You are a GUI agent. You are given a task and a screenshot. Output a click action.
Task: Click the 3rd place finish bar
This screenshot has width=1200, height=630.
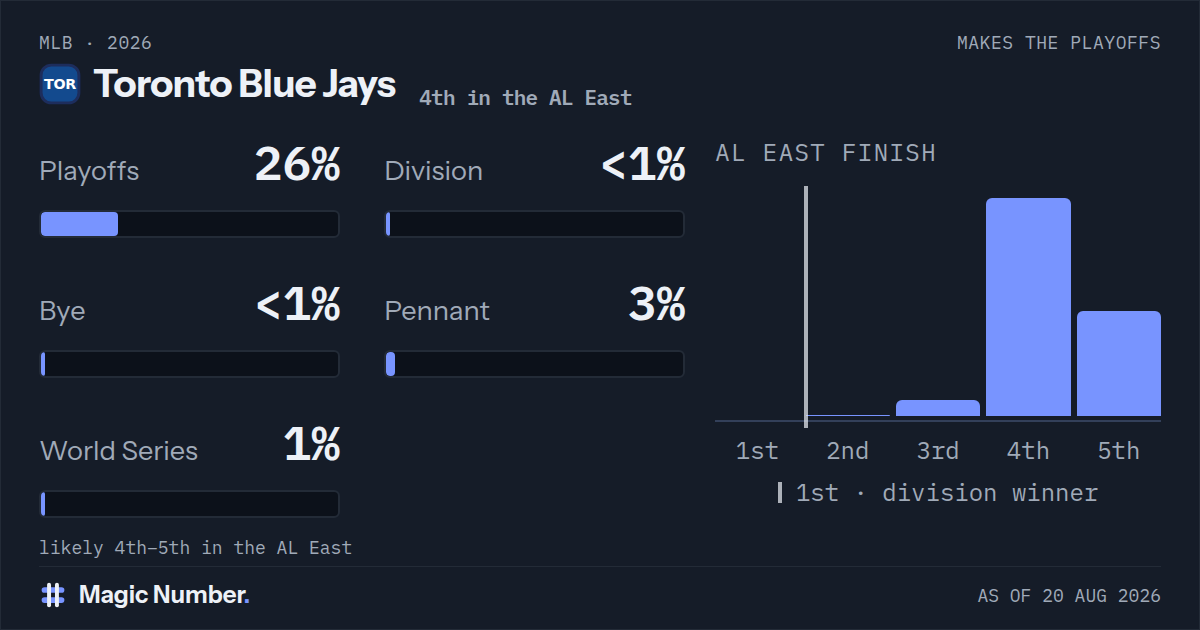[x=938, y=408]
